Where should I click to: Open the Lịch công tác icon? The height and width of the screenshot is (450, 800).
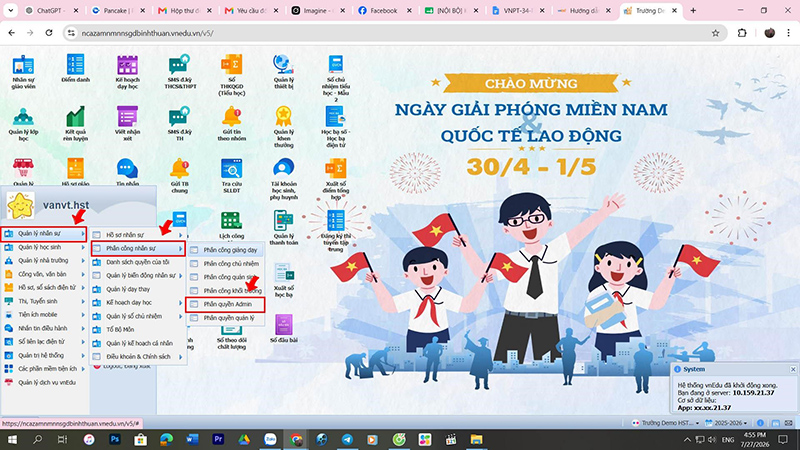232,225
